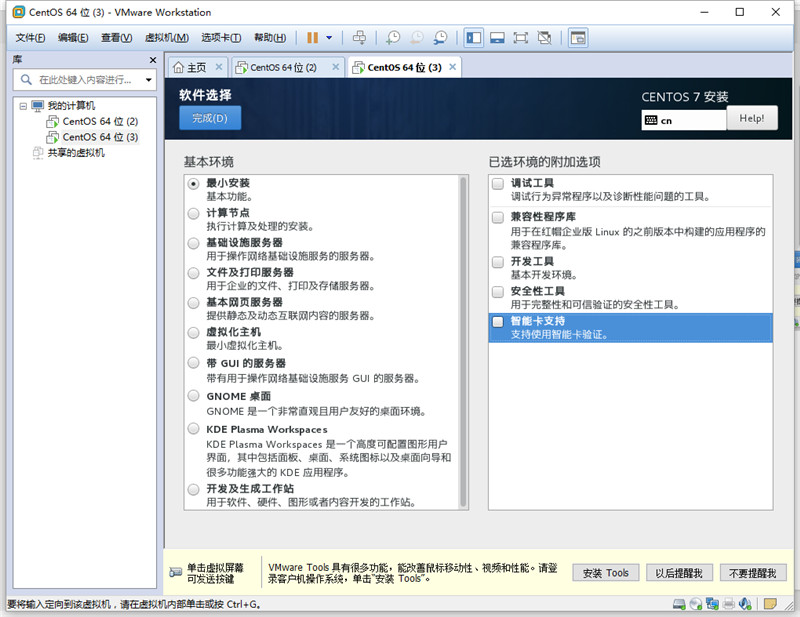Click the library search magnifier icon
The height and width of the screenshot is (617, 800).
26,80
